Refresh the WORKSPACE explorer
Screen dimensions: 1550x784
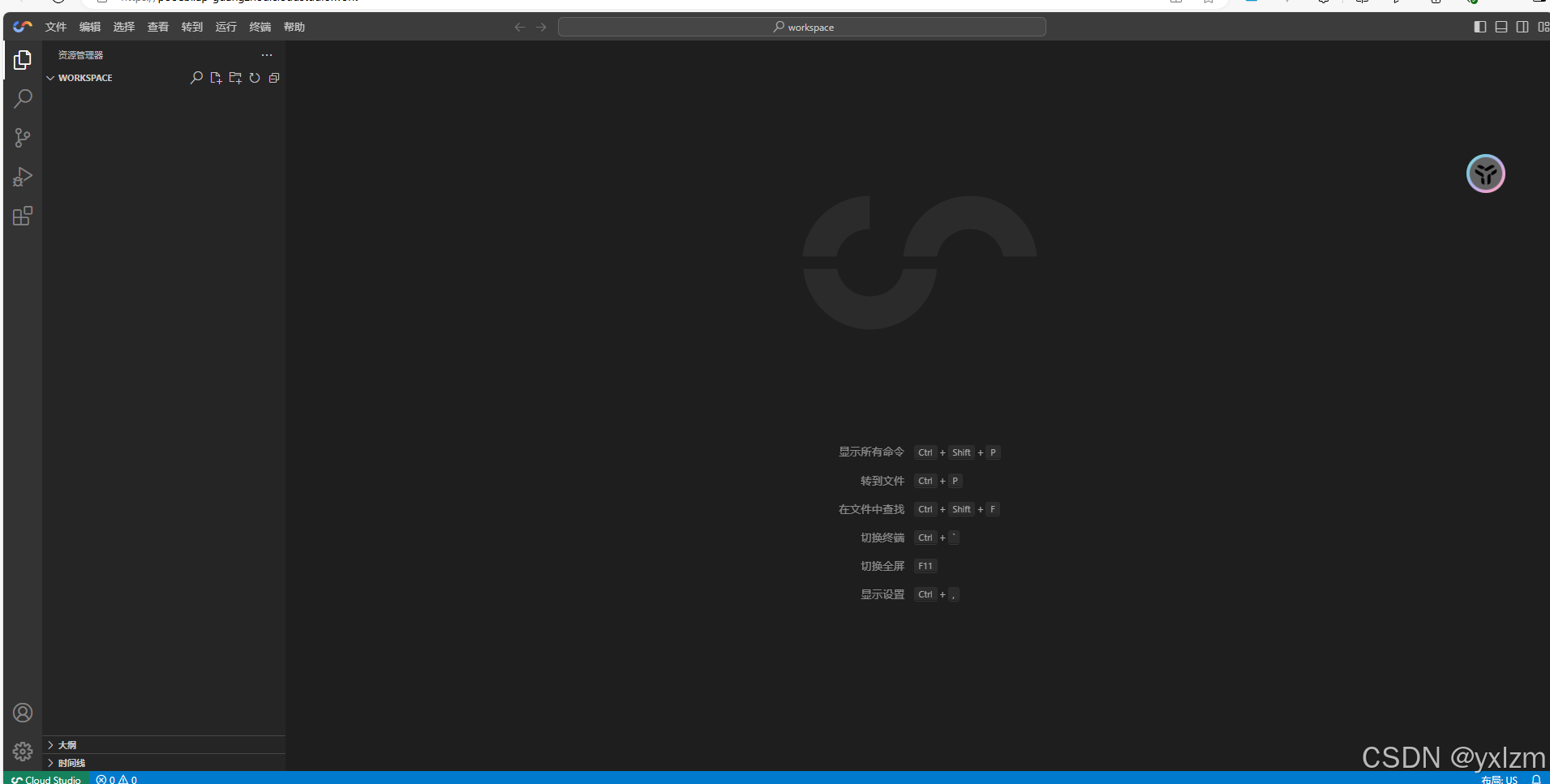point(255,78)
